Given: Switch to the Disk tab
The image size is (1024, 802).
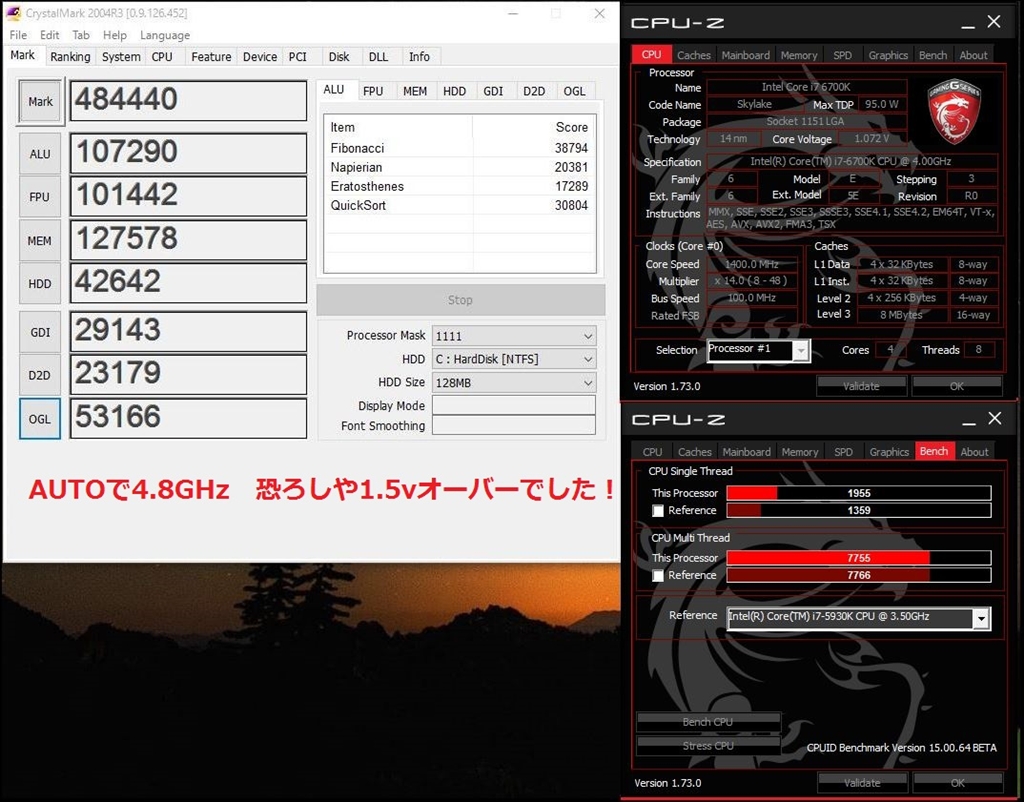Looking at the screenshot, I should pos(339,57).
